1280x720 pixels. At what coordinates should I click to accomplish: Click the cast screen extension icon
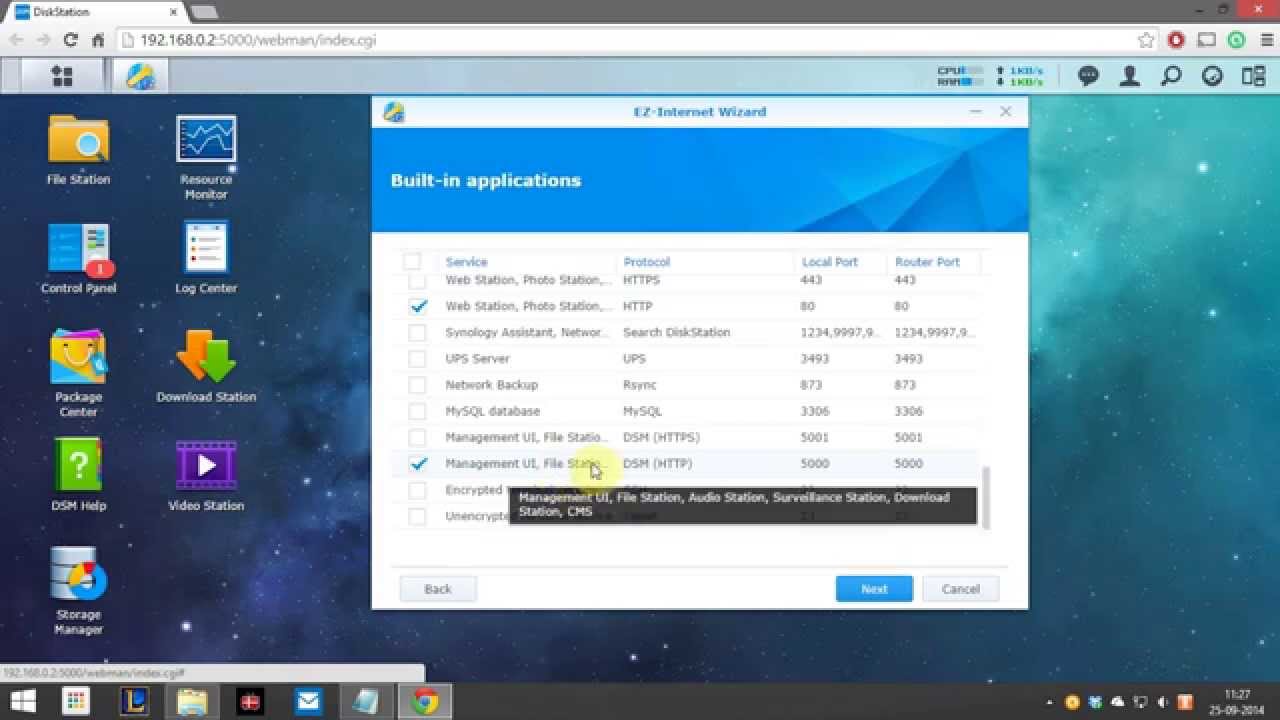[x=1207, y=40]
